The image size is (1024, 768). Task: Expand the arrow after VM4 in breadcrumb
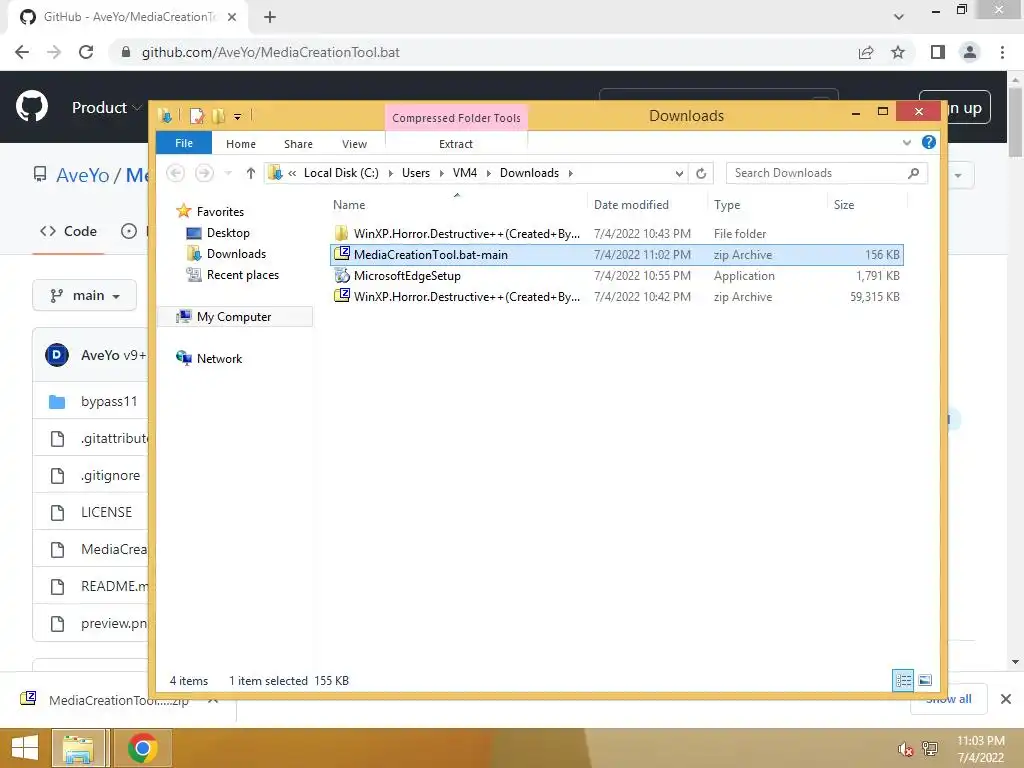[x=488, y=173]
